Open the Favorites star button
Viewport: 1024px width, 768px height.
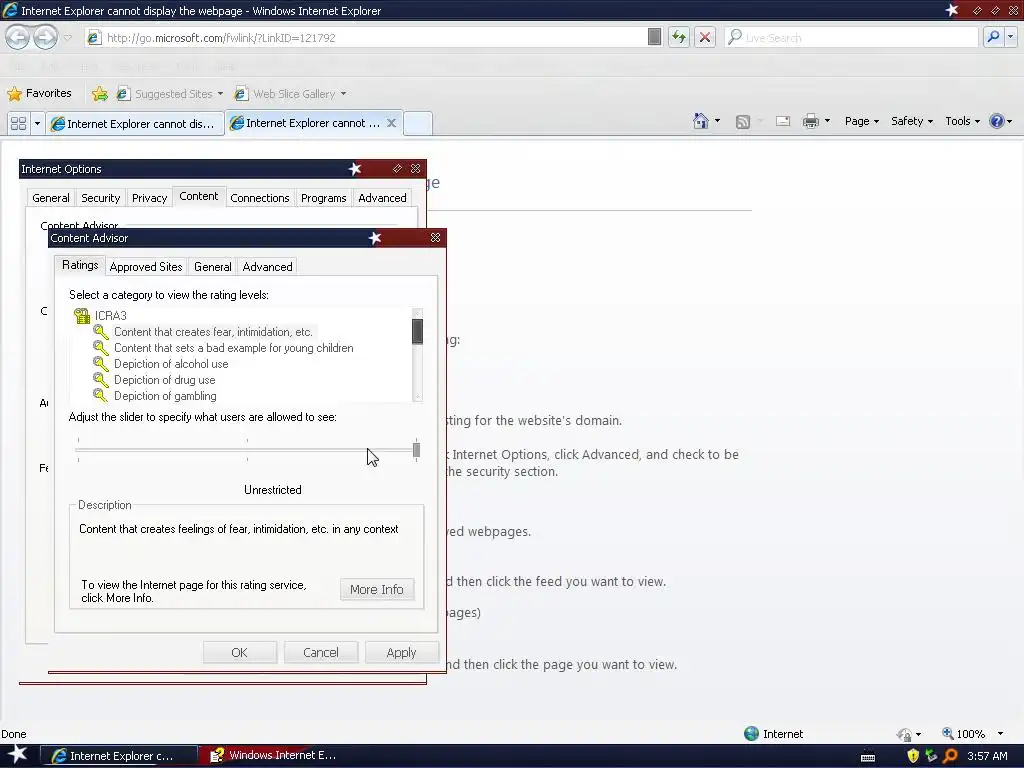click(x=39, y=93)
